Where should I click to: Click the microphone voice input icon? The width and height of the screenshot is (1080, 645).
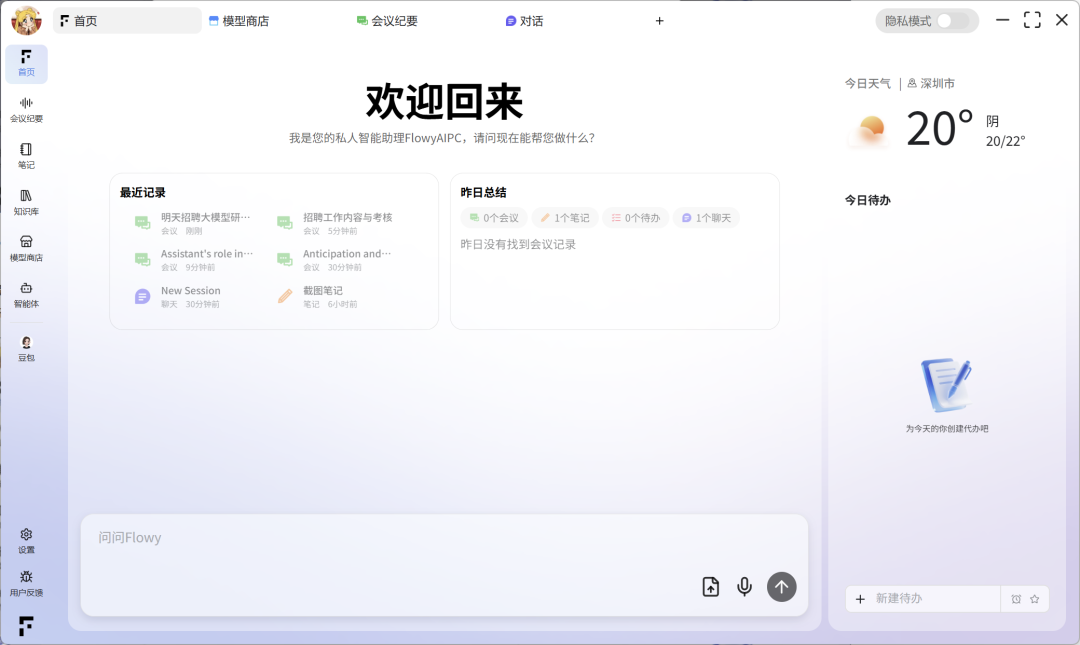[744, 587]
